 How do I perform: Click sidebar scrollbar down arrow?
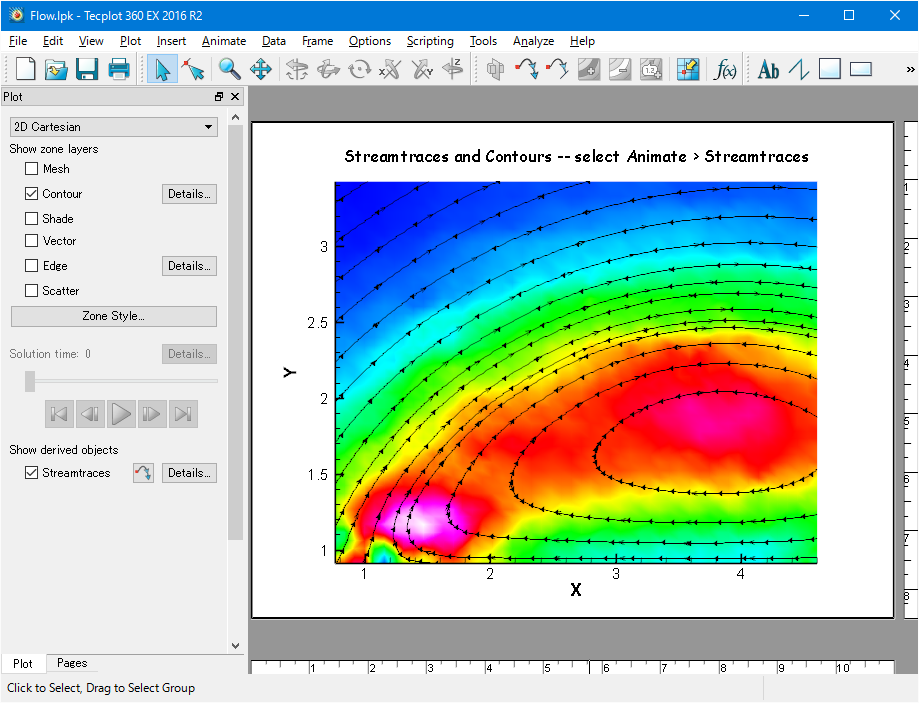[x=236, y=646]
